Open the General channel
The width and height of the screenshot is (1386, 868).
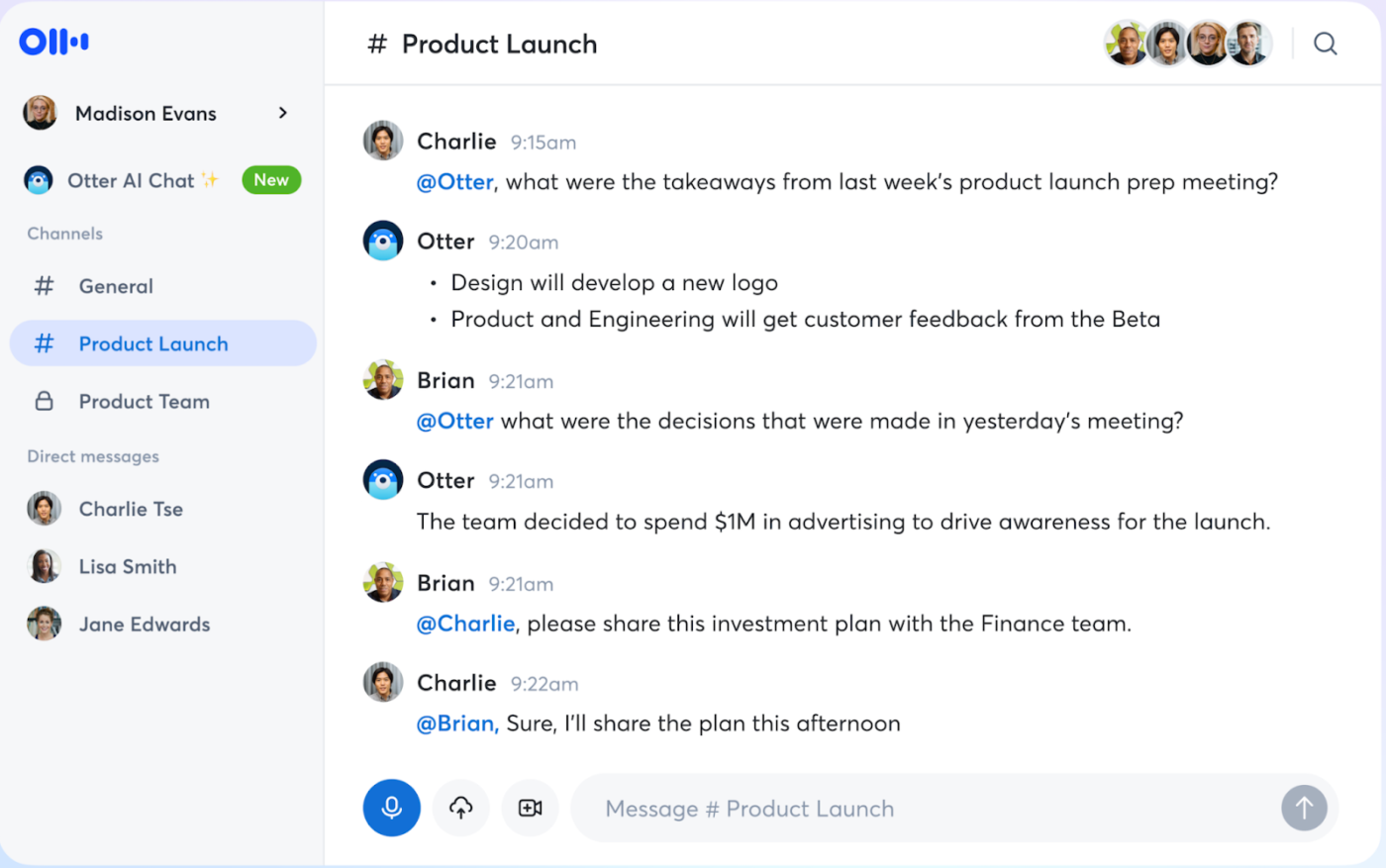click(x=116, y=286)
